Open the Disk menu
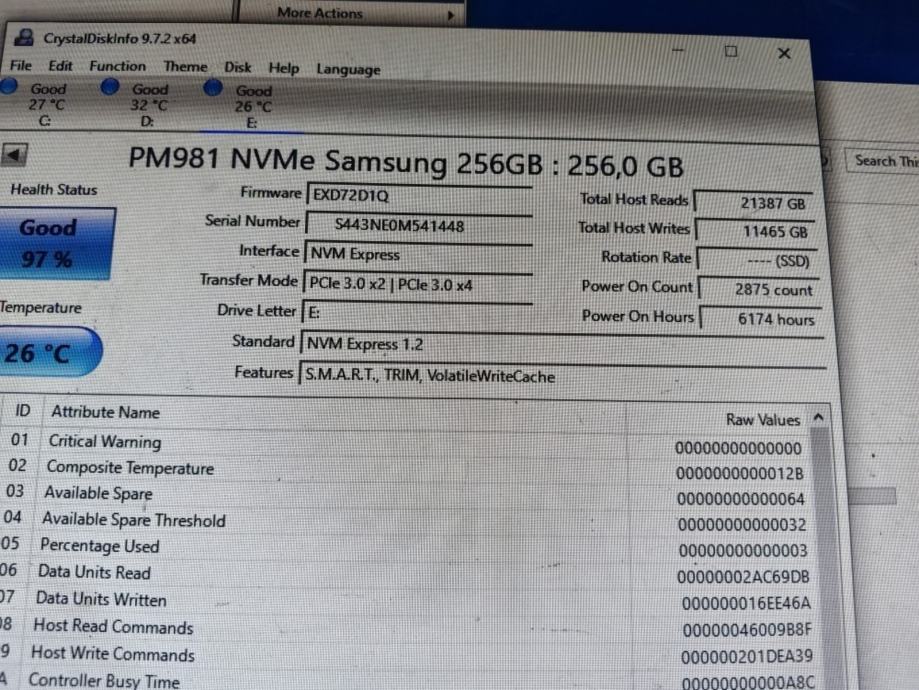This screenshot has width=919, height=690. tap(237, 67)
